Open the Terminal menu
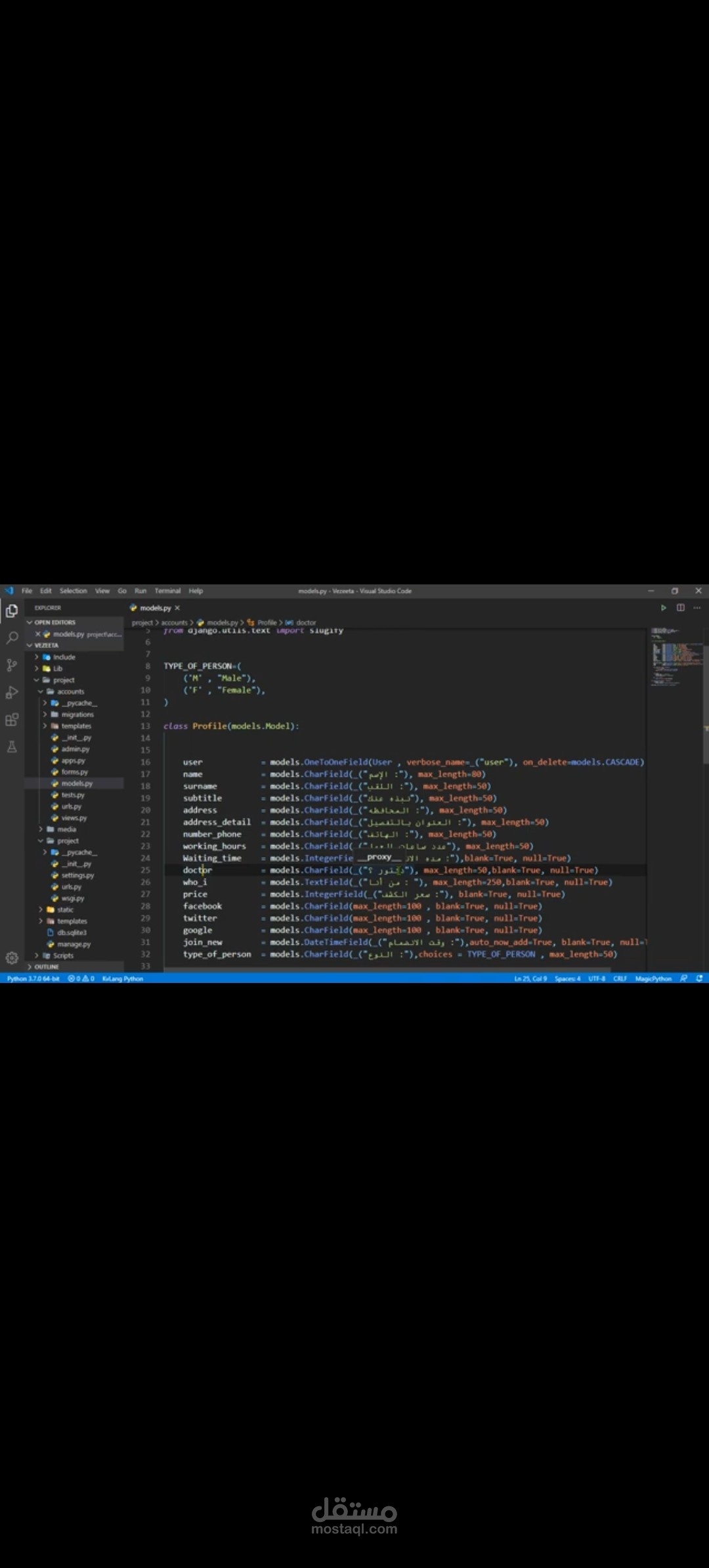 tap(167, 591)
